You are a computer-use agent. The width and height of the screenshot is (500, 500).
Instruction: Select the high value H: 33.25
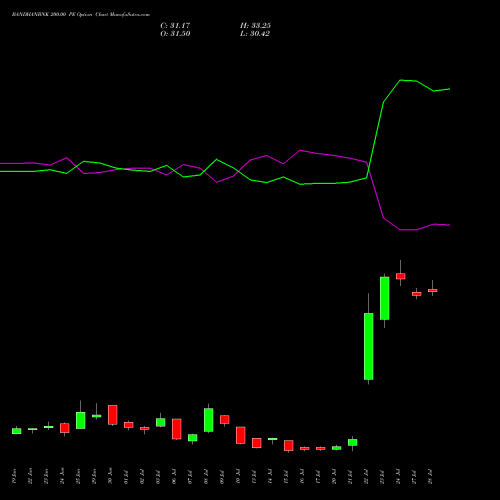(x=255, y=26)
